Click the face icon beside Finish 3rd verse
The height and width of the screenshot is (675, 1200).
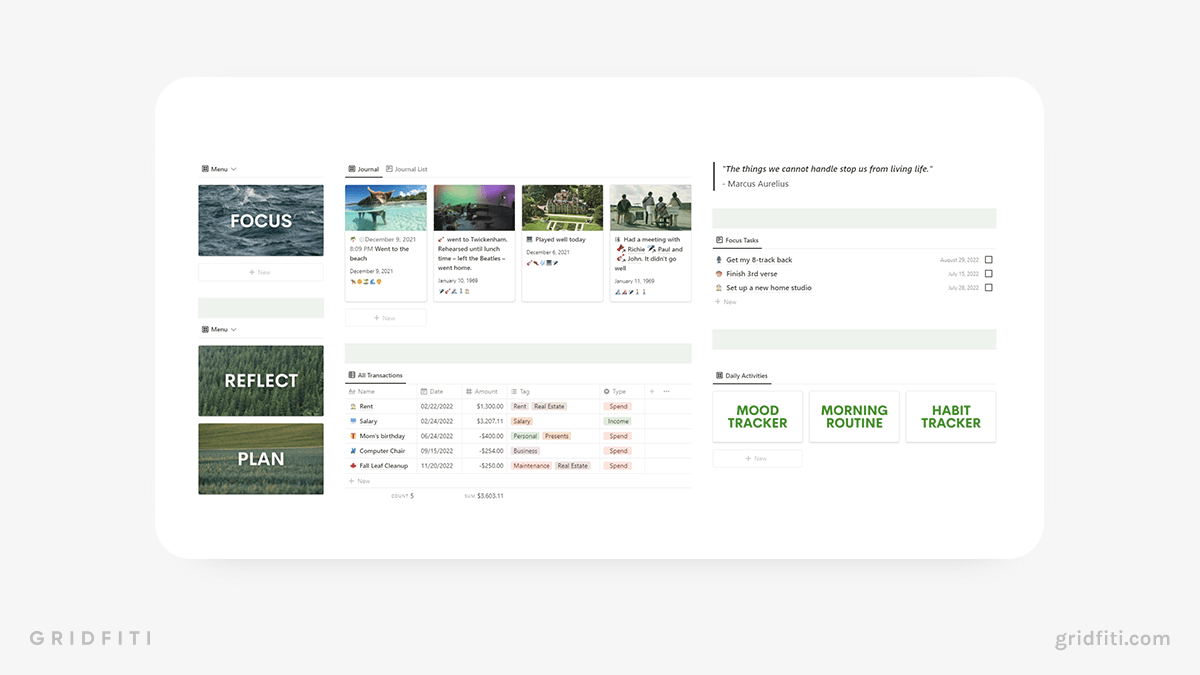tap(719, 274)
